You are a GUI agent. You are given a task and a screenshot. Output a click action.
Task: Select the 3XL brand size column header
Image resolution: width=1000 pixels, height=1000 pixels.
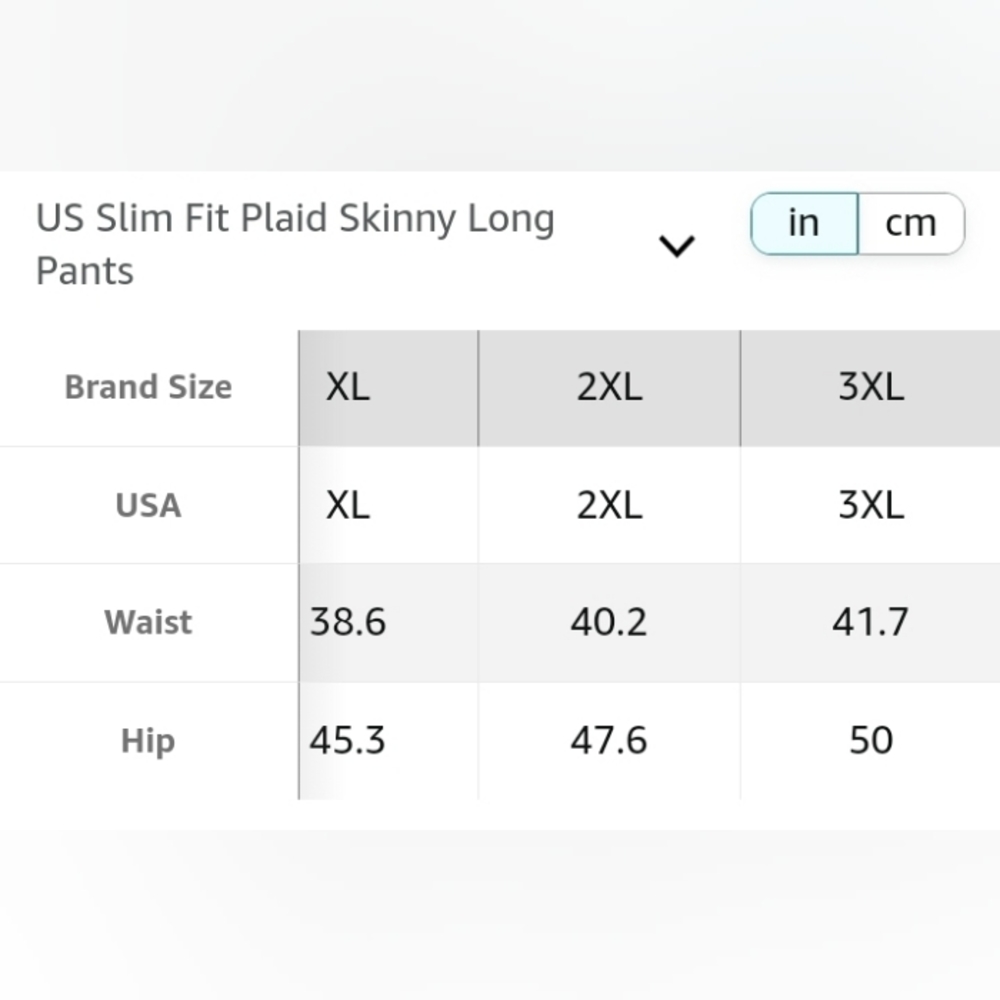click(870, 387)
